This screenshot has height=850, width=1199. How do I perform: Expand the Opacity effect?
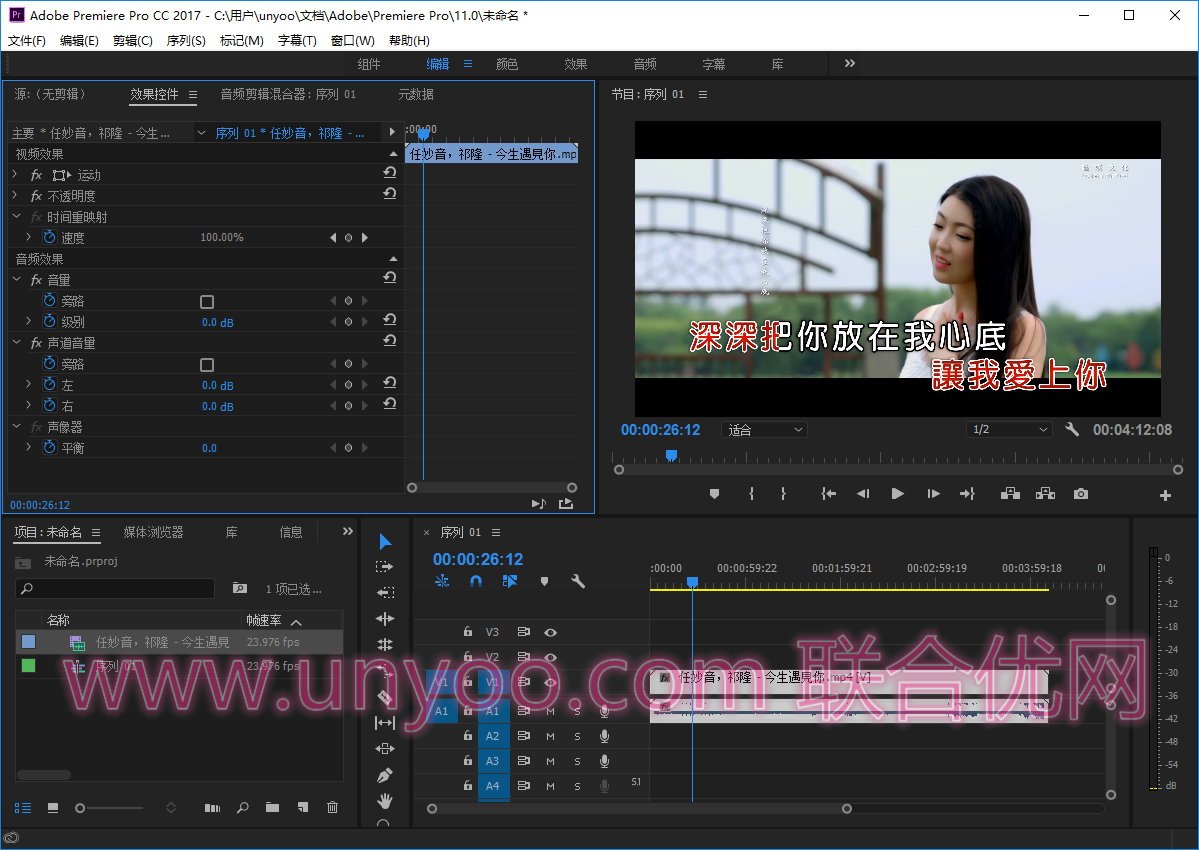point(15,196)
